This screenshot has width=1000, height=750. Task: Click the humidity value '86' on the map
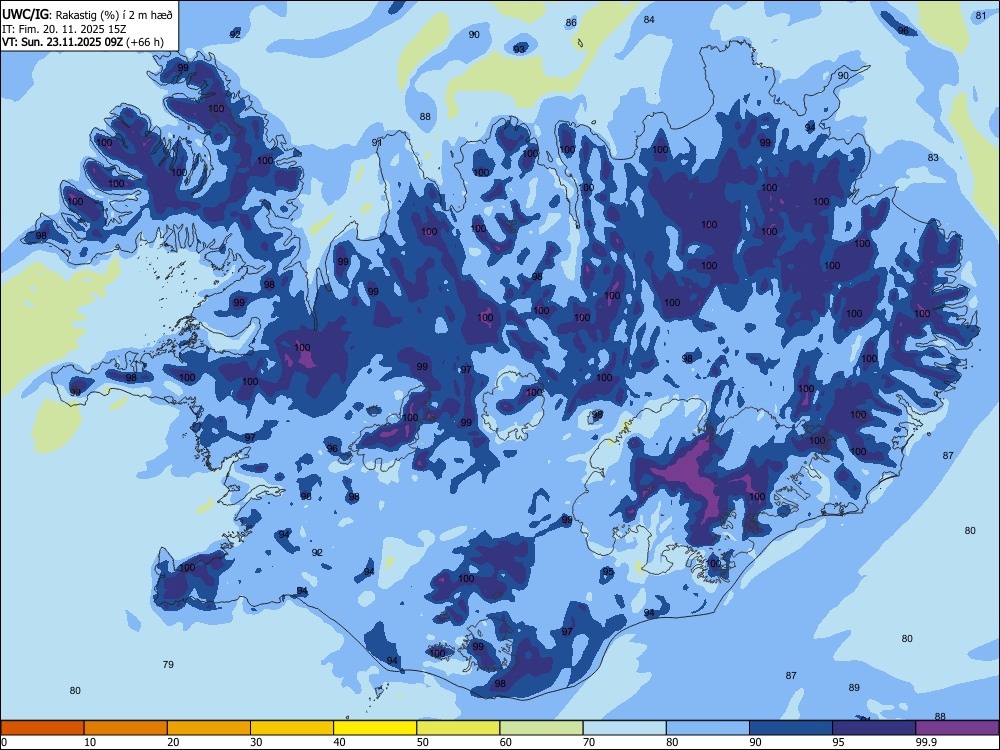coord(571,23)
